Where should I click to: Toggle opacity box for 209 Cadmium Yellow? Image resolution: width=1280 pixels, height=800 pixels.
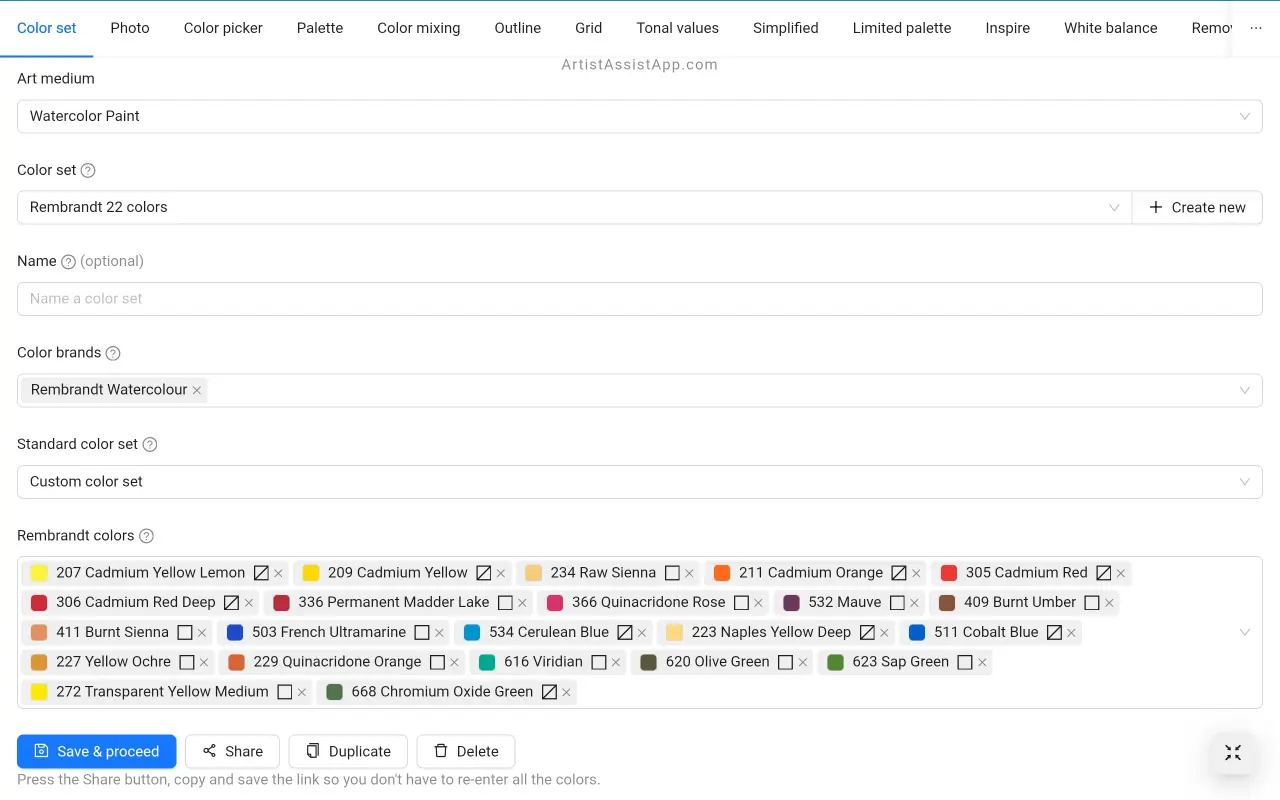[x=483, y=573]
